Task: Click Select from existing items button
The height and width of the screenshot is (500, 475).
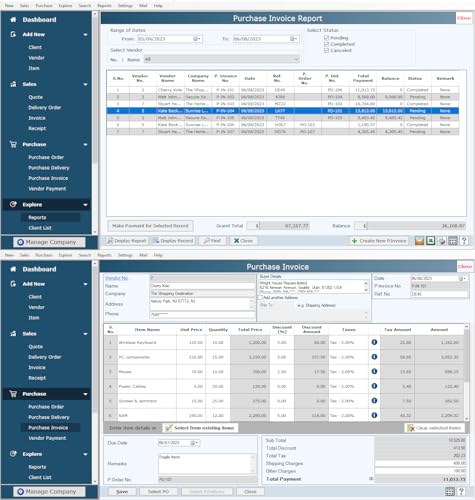Action: point(201,428)
